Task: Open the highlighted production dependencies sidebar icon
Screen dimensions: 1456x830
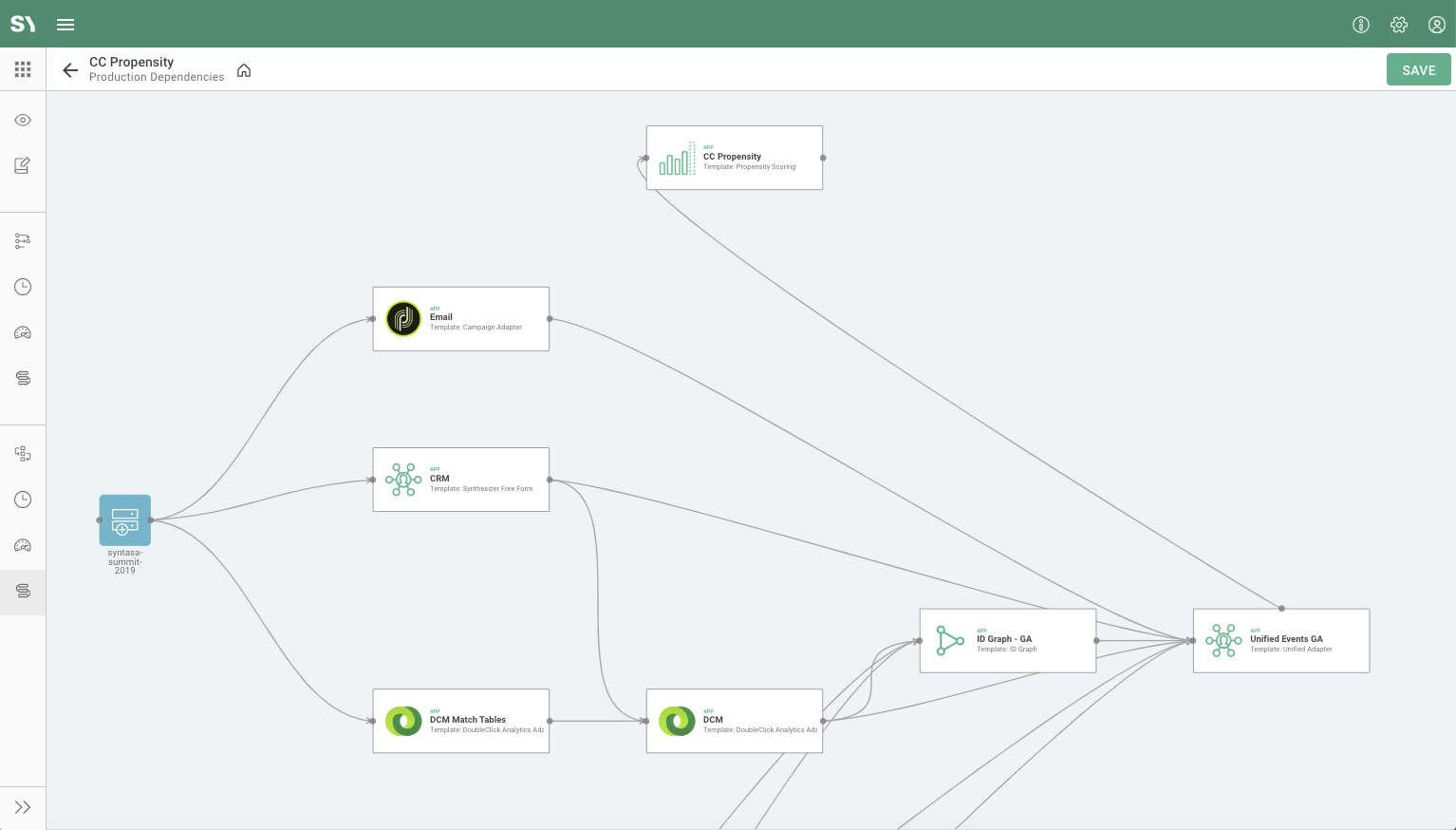Action: tap(23, 592)
